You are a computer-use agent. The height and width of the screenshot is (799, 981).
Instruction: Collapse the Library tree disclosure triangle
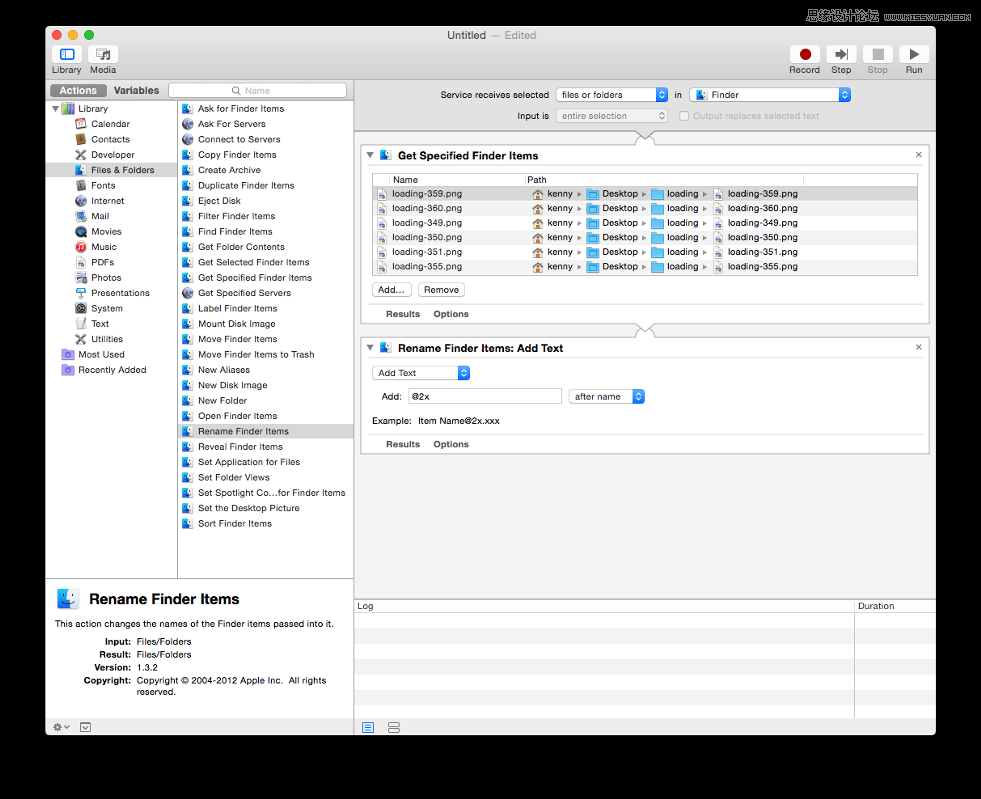[x=56, y=109]
